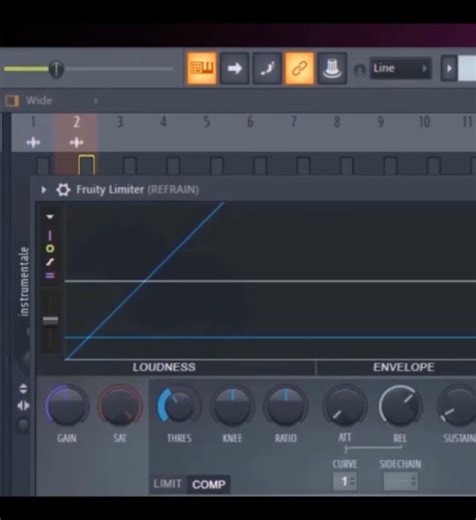
Task: Select mixer track 10
Action: (424, 122)
